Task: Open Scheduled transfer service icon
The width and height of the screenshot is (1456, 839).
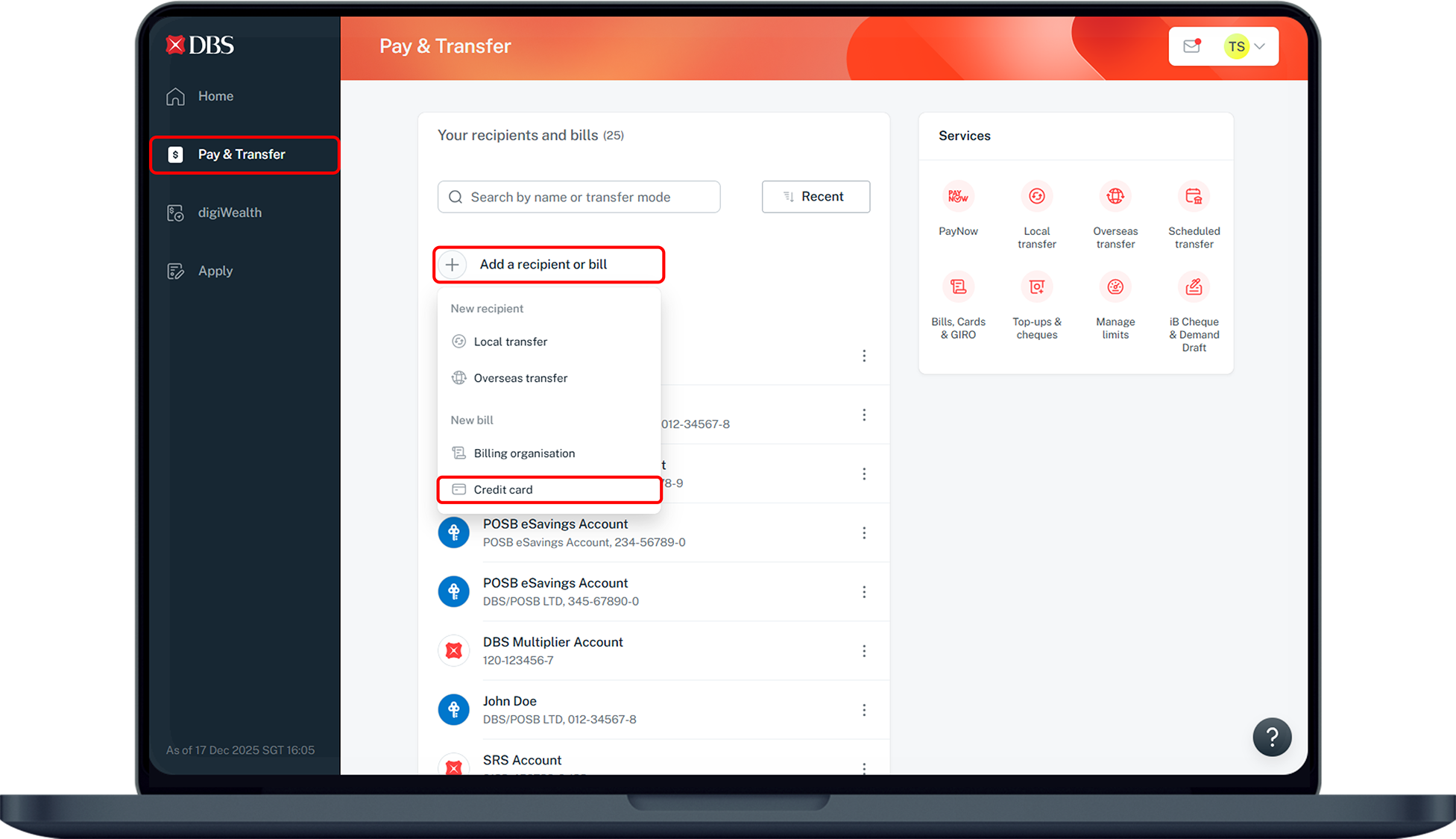Action: [x=1194, y=197]
